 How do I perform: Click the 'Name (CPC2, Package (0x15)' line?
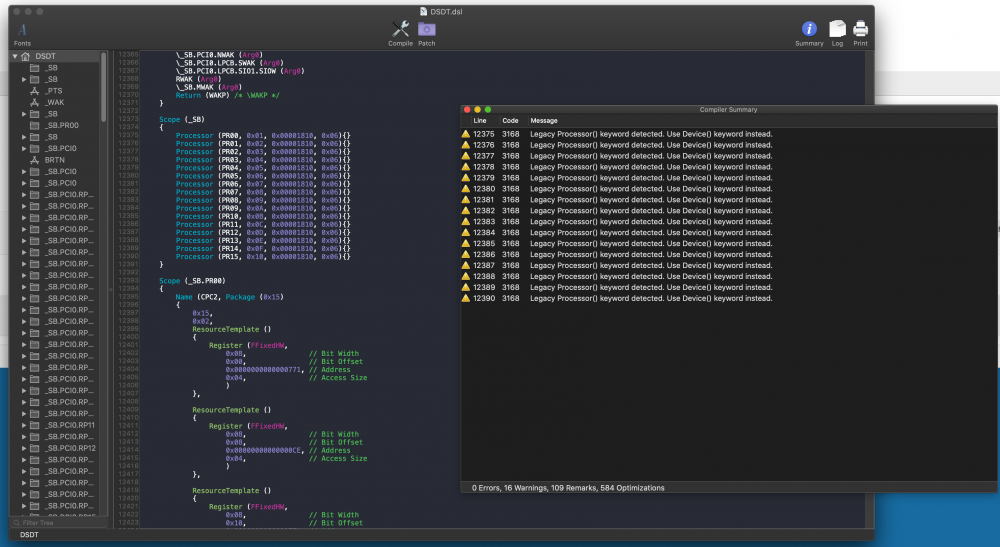[230, 297]
